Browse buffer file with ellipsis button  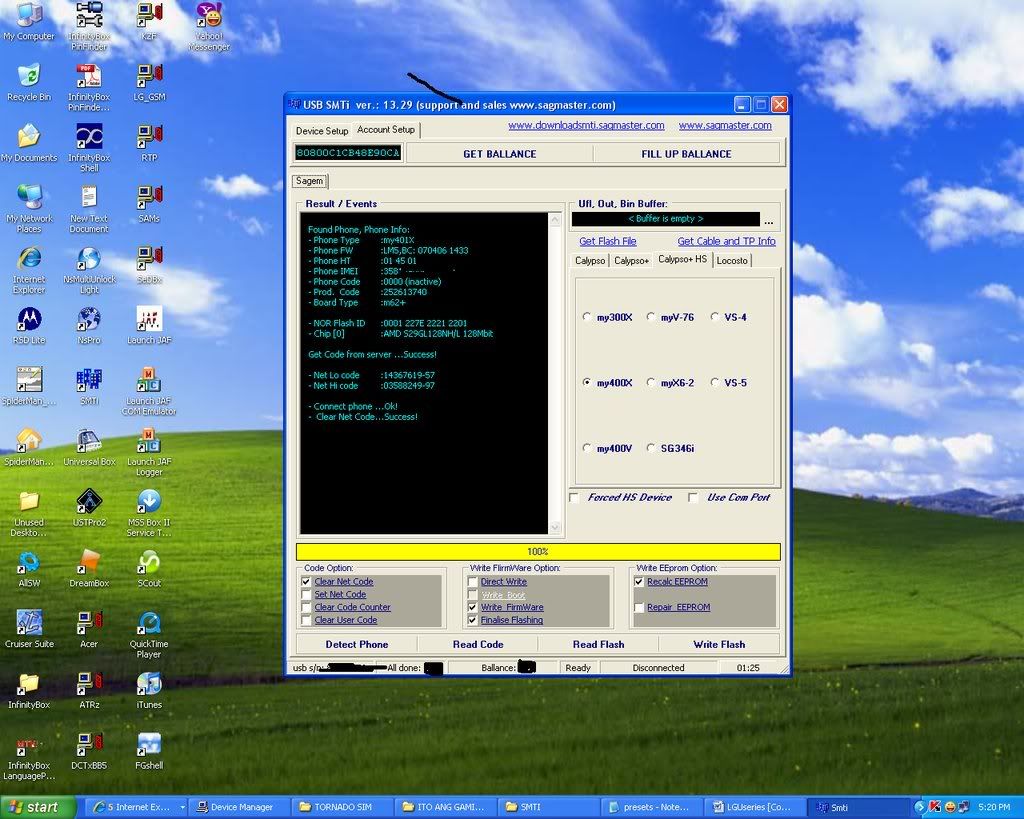(769, 220)
